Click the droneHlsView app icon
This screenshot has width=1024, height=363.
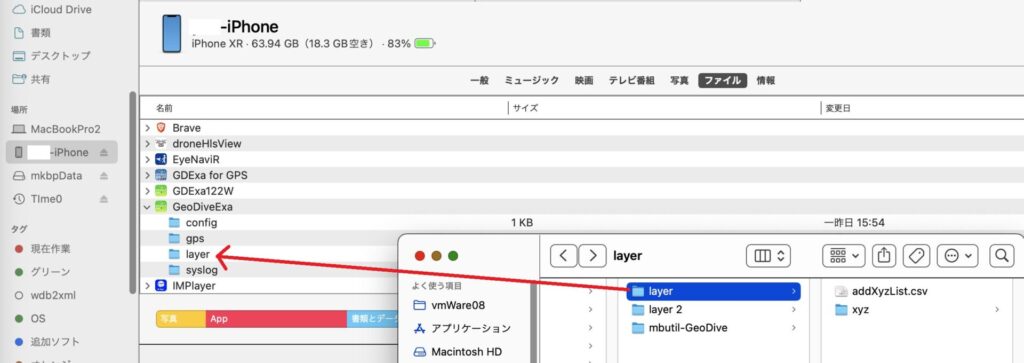pyautogui.click(x=161, y=144)
